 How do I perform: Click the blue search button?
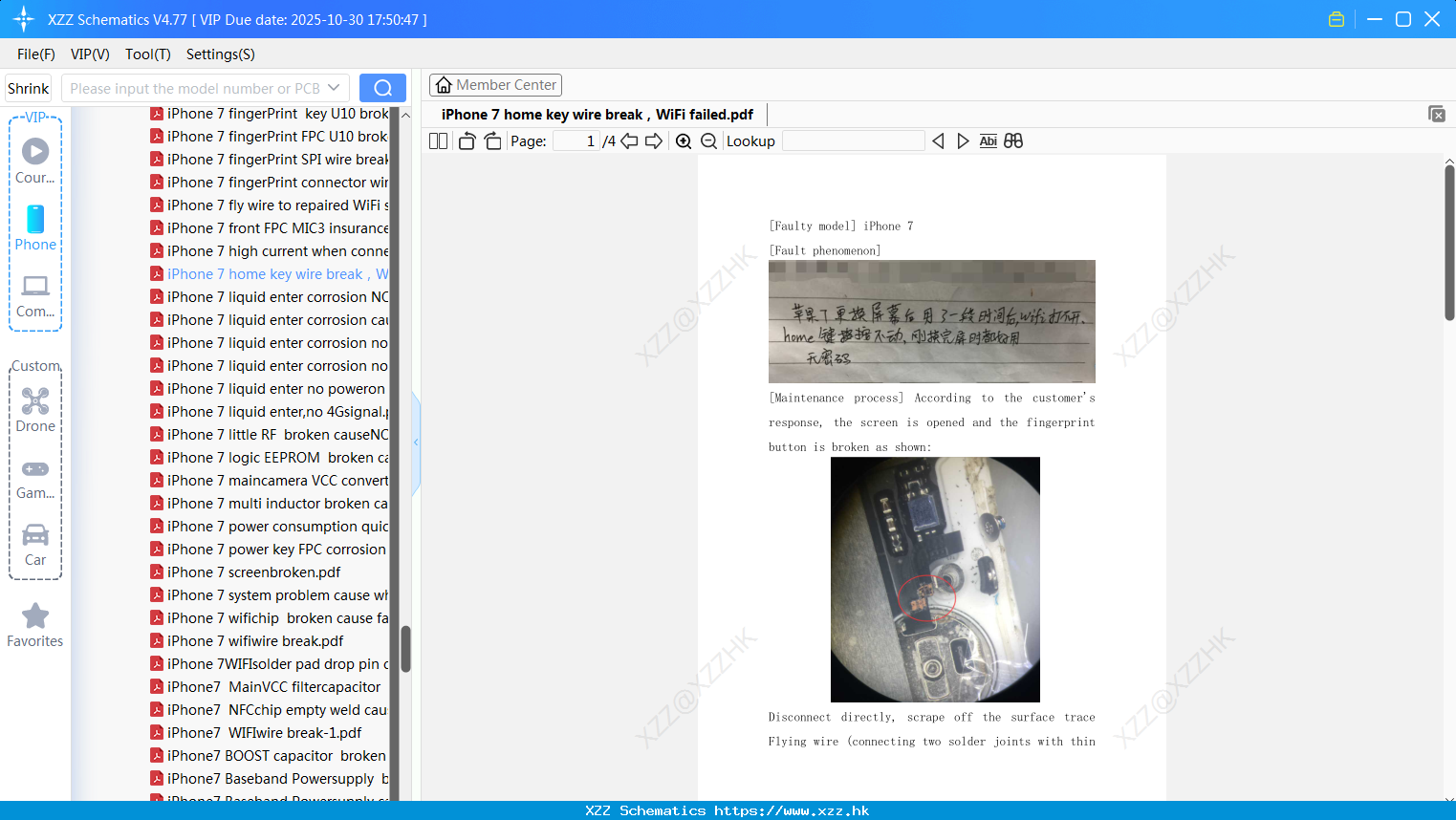(382, 88)
